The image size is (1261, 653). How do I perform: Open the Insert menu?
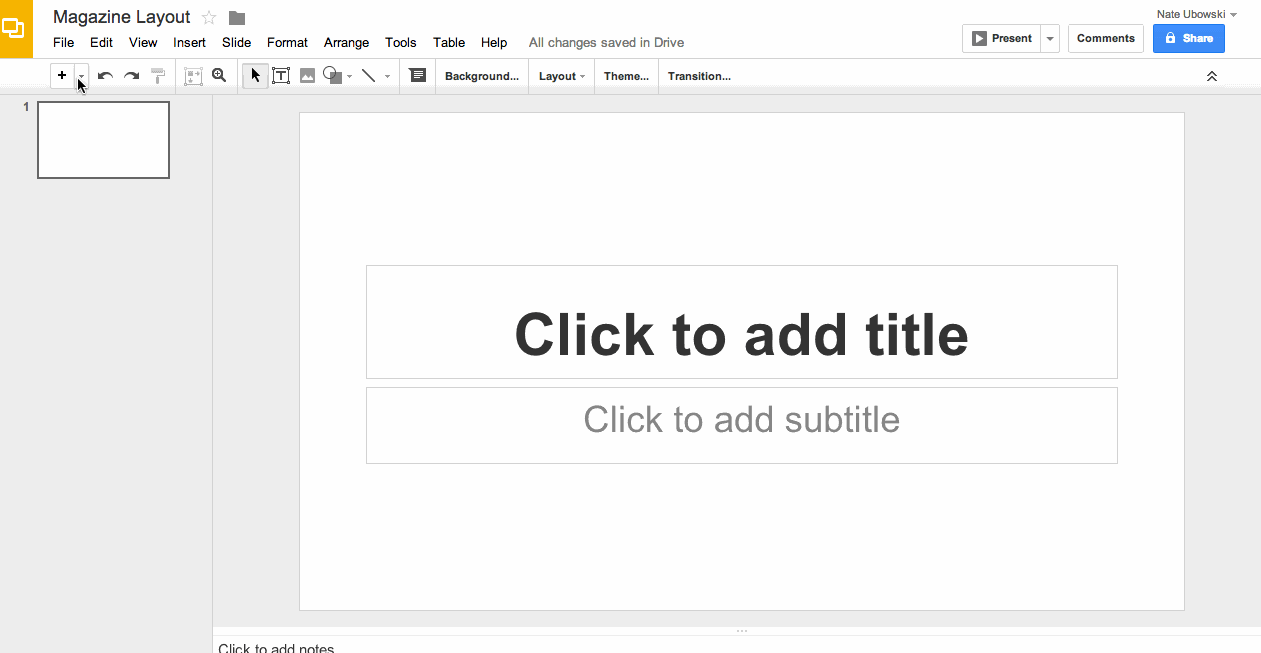point(189,43)
